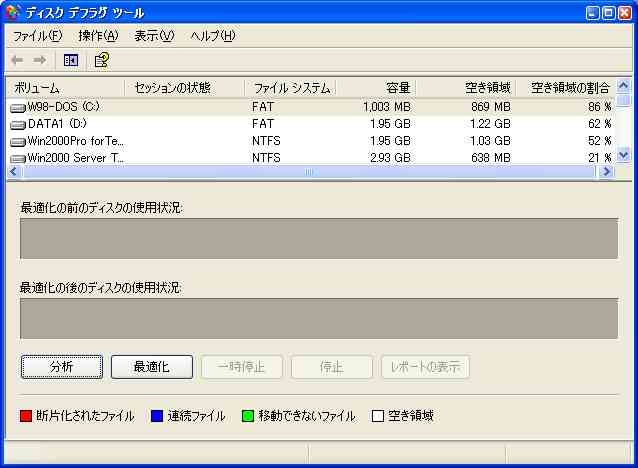Open the ファイル(F) menu
Image resolution: width=638 pixels, height=468 pixels.
click(37, 36)
